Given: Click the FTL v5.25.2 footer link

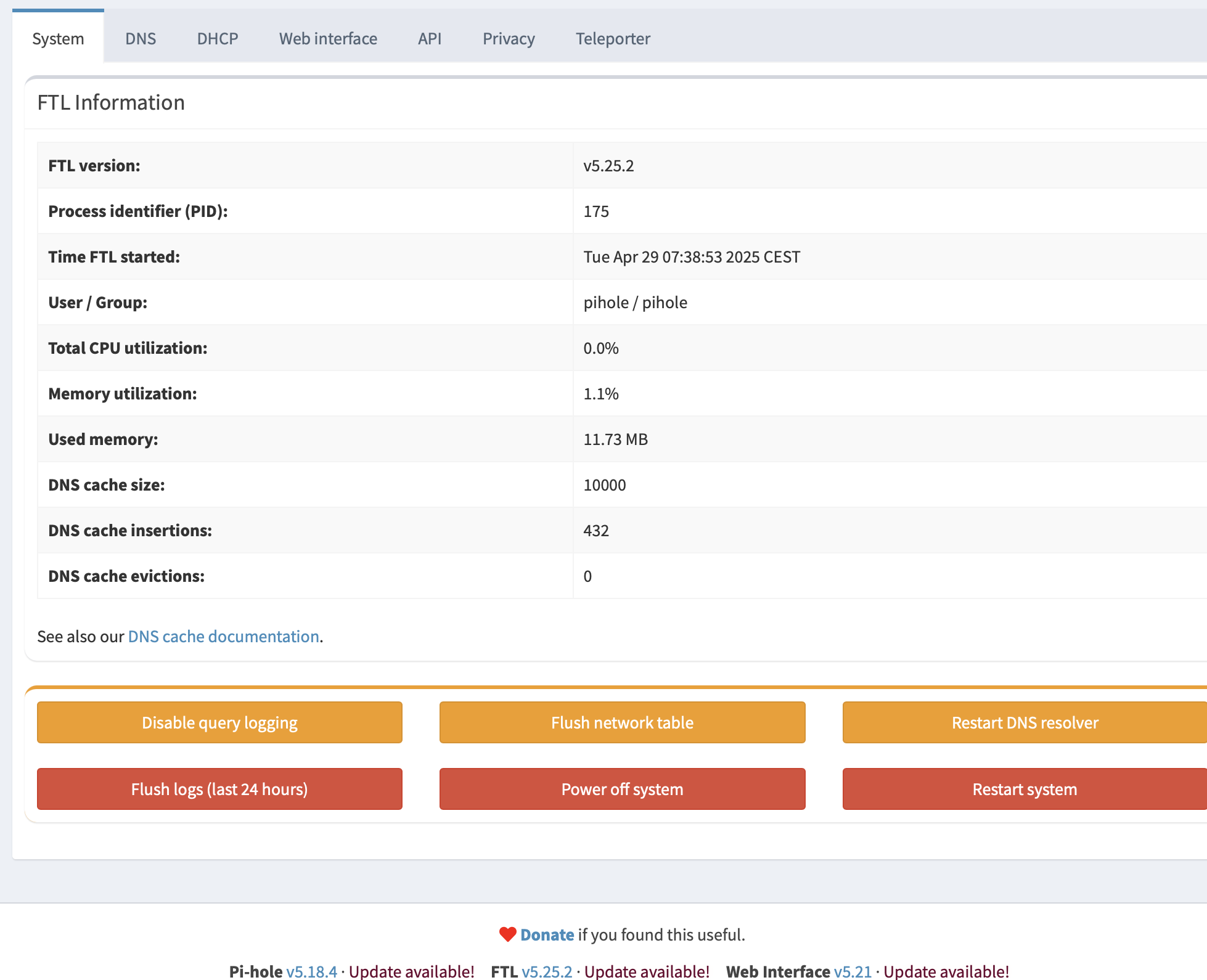Looking at the screenshot, I should tap(547, 971).
